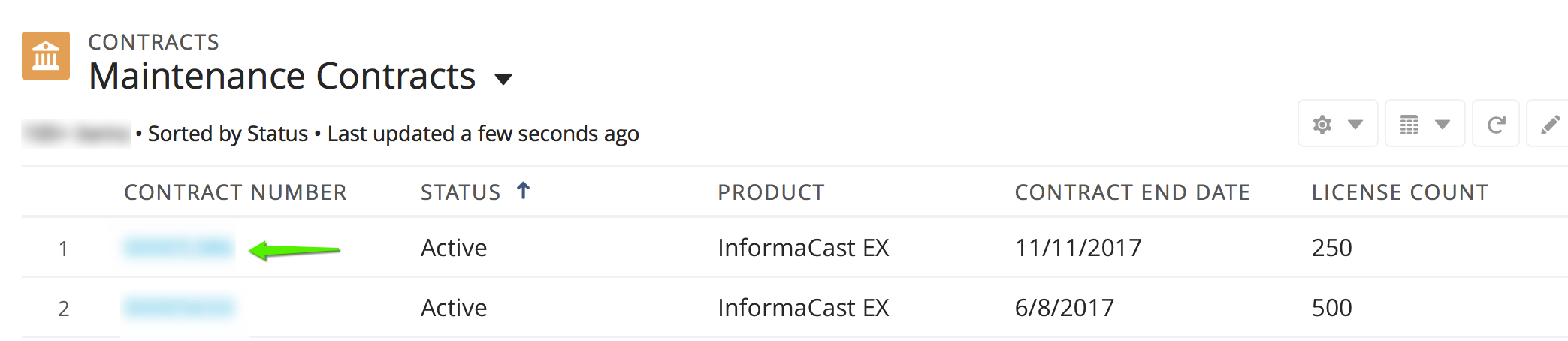Sort by Contract Number column header

click(x=235, y=193)
